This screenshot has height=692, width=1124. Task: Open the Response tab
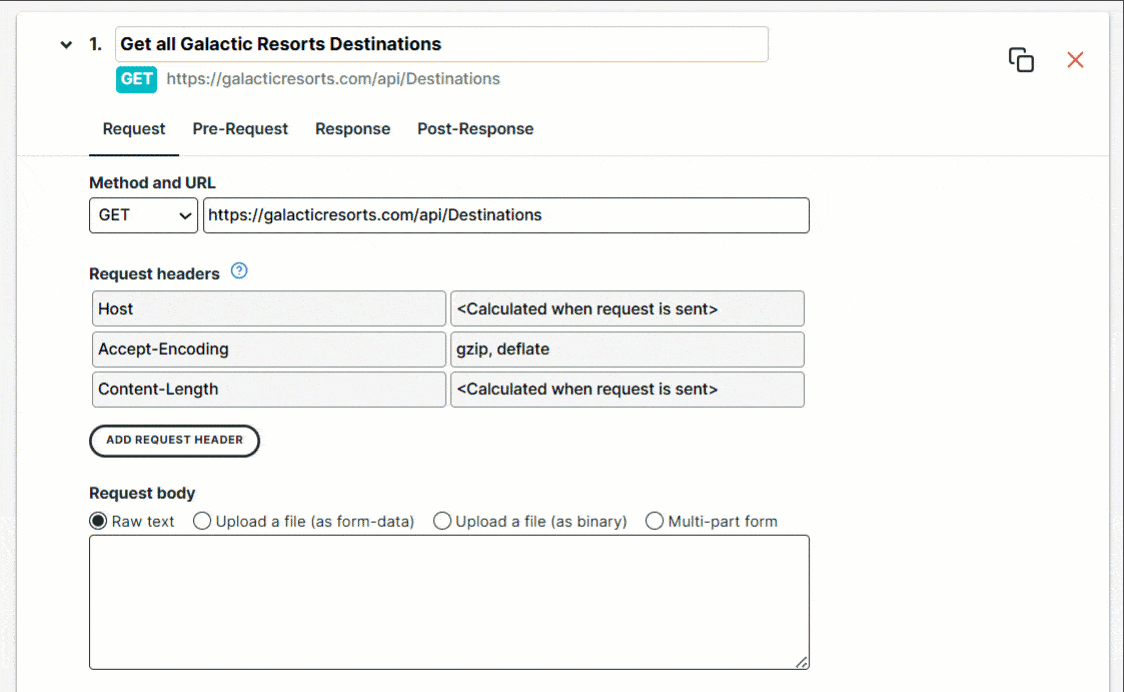click(x=352, y=129)
